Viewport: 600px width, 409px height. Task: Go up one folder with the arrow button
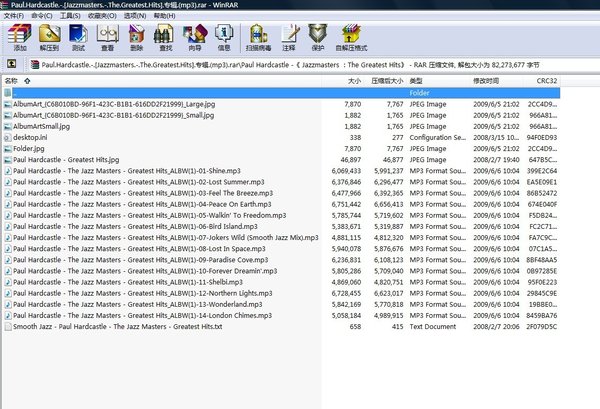pos(11,64)
